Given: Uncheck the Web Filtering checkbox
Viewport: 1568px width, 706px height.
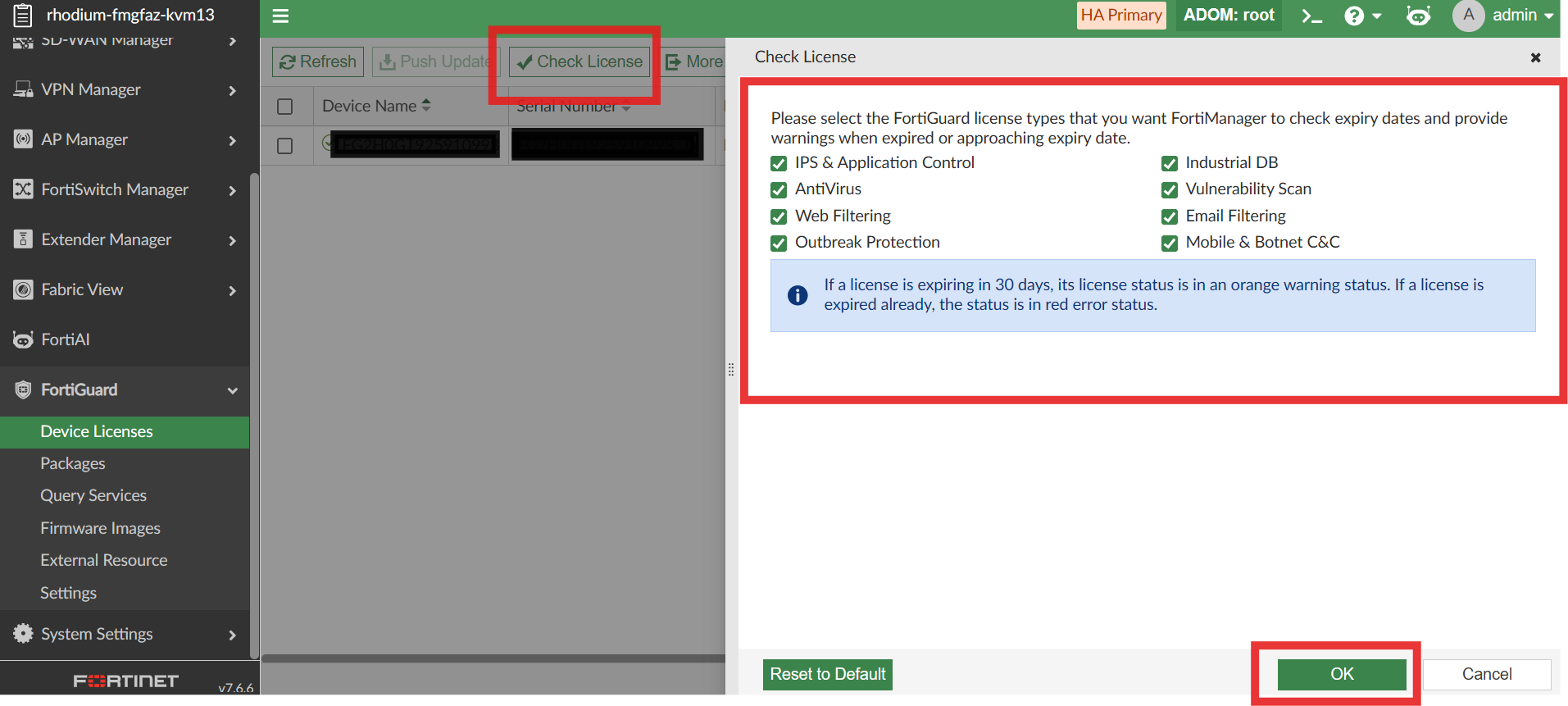Looking at the screenshot, I should coord(779,216).
